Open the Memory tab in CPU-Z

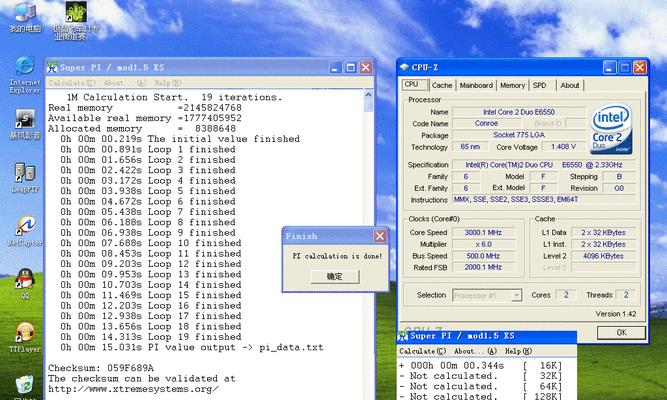tap(512, 85)
